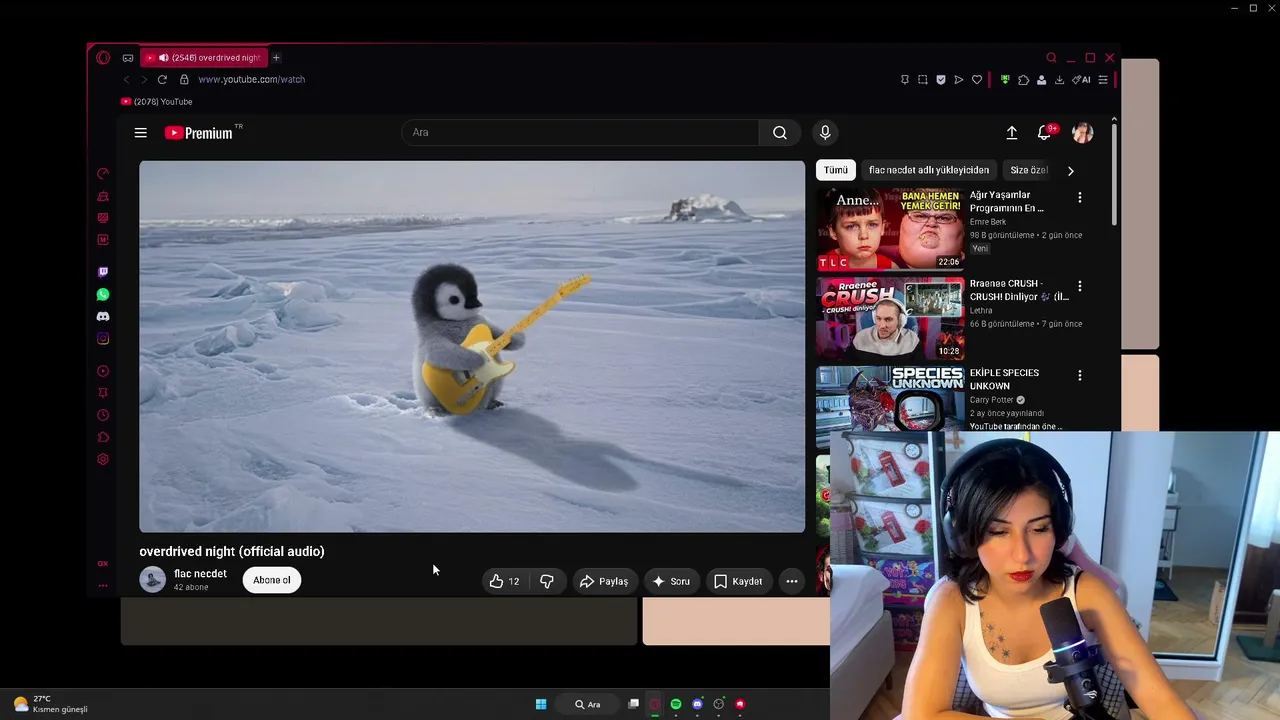This screenshot has width=1280, height=720.
Task: Open Spotify from the taskbar
Action: point(676,704)
